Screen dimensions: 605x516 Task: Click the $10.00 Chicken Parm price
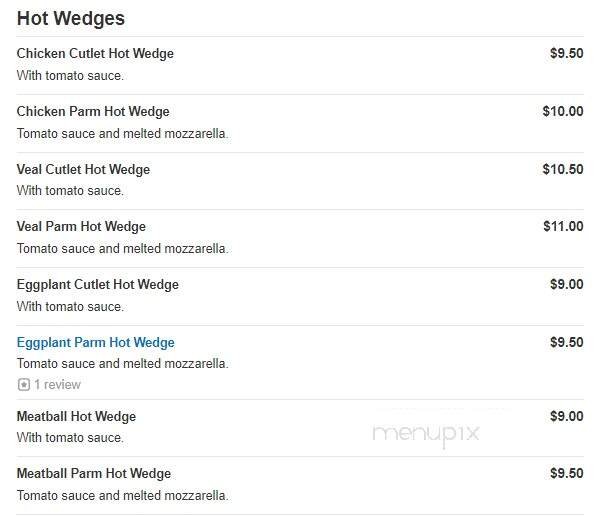click(563, 112)
